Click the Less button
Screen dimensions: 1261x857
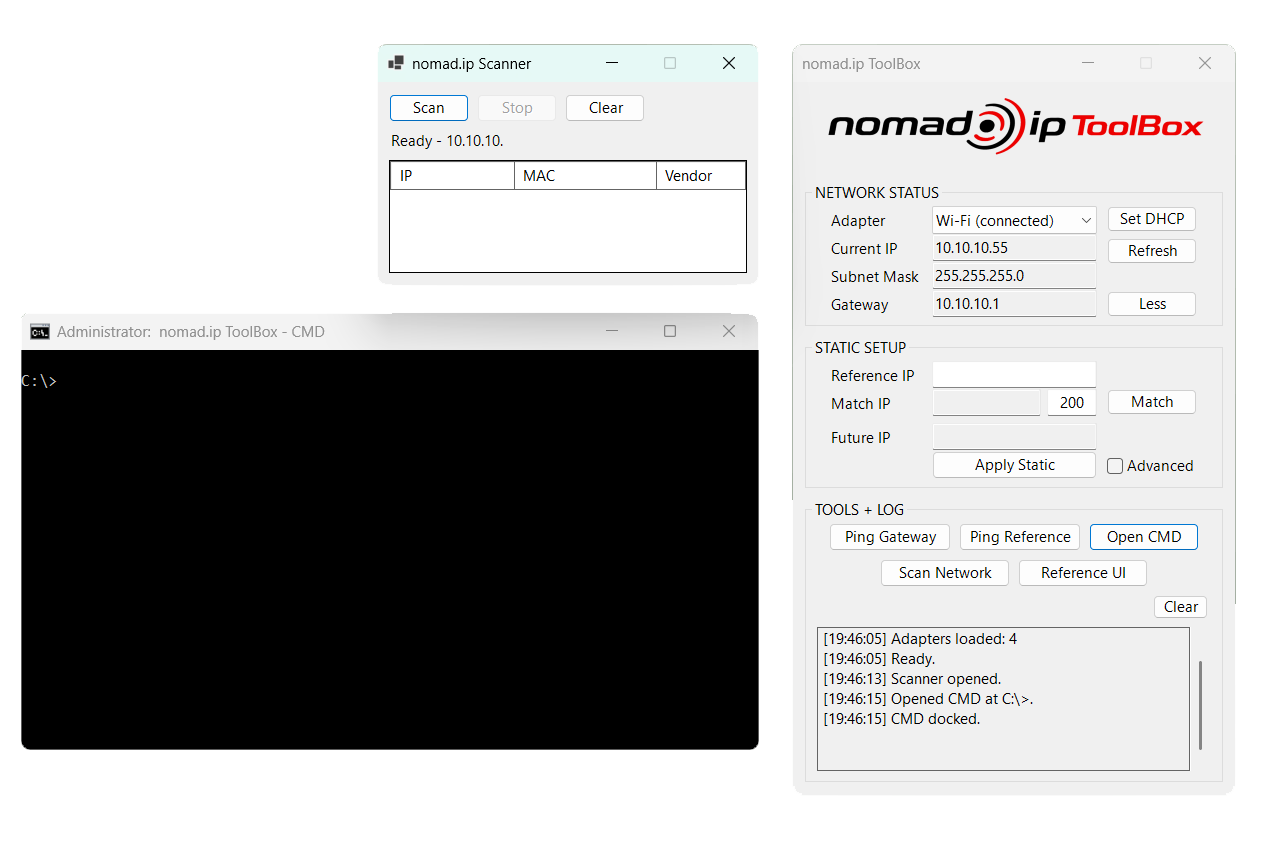(x=1152, y=304)
